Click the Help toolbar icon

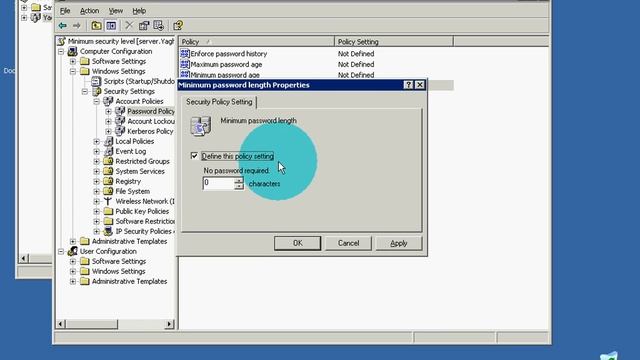(x=178, y=26)
